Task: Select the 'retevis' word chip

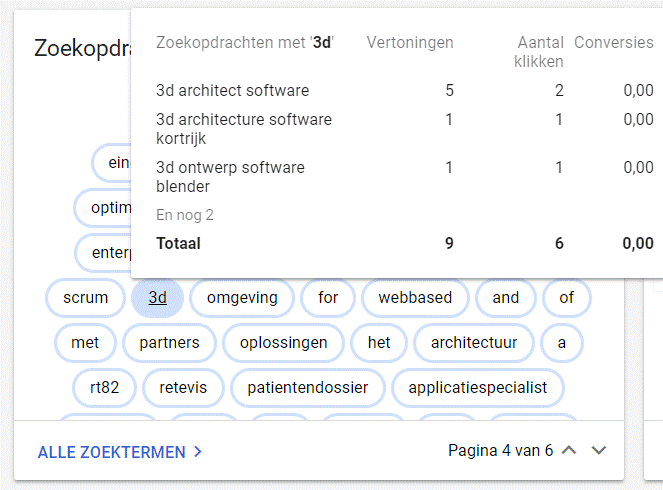Action: pos(182,387)
